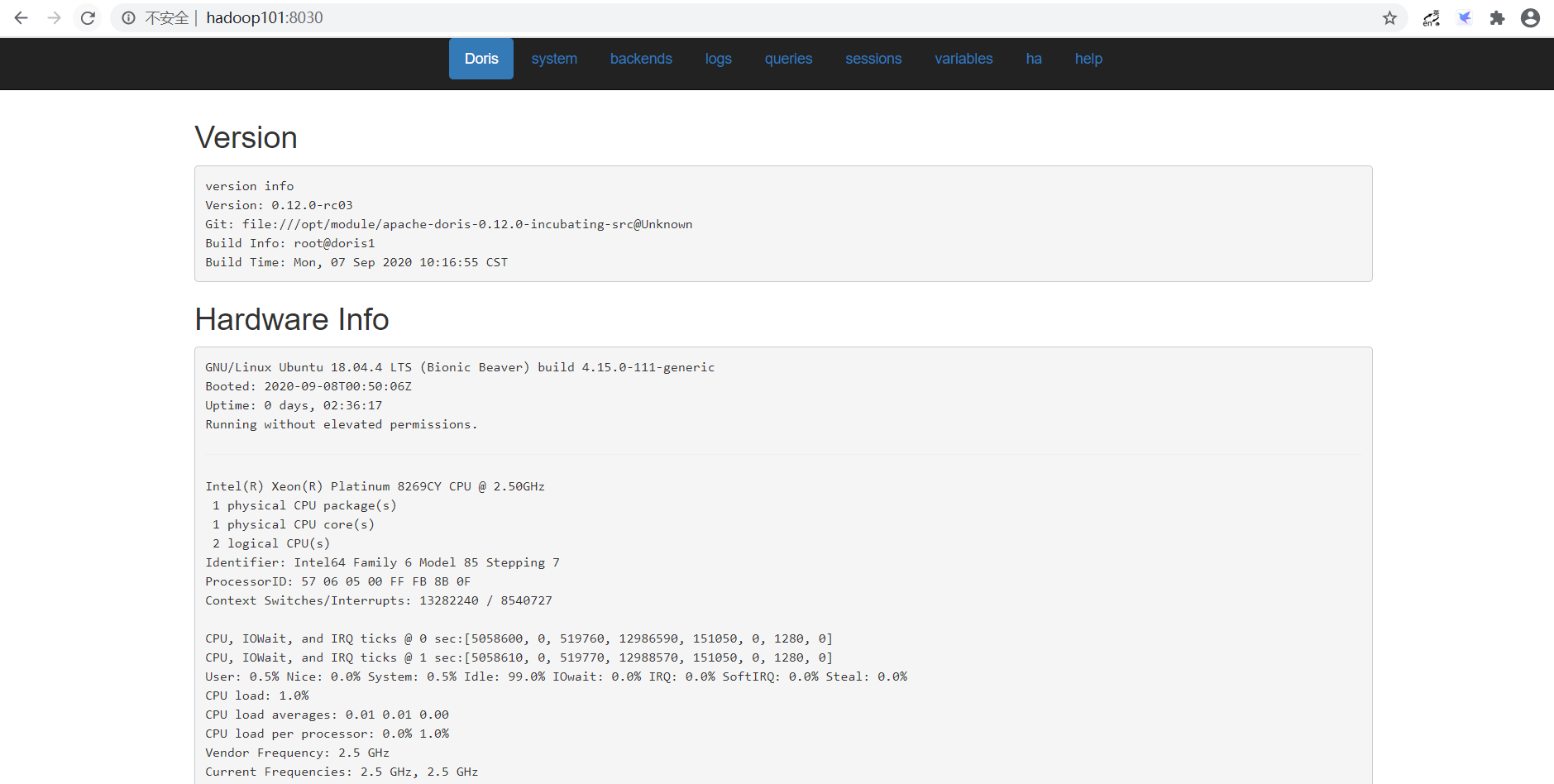Bookmark this page with the star icon
1554x784 pixels.
click(x=1389, y=17)
